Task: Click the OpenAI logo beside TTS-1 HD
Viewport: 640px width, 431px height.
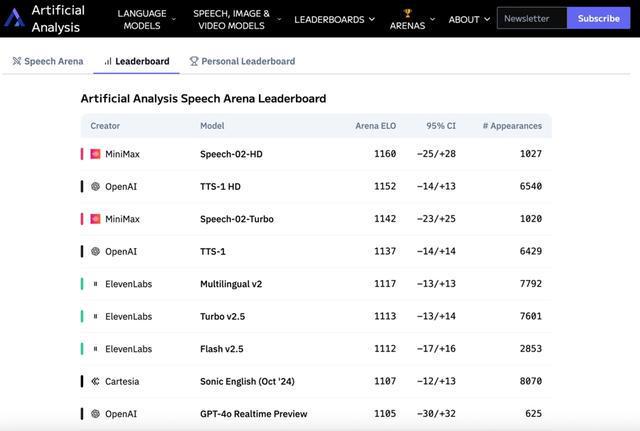Action: click(95, 187)
